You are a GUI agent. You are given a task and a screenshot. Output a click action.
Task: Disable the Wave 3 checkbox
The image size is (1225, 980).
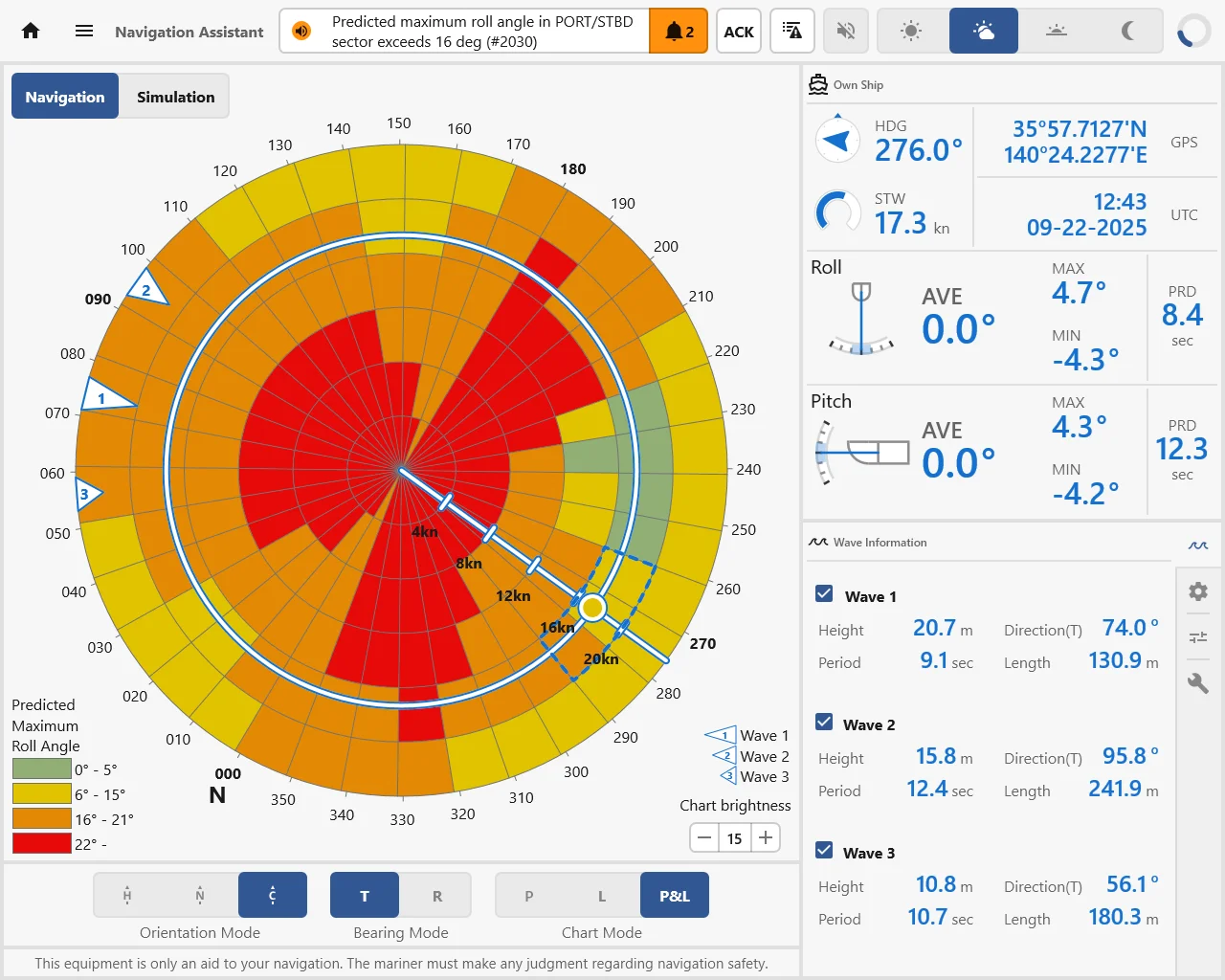(824, 850)
